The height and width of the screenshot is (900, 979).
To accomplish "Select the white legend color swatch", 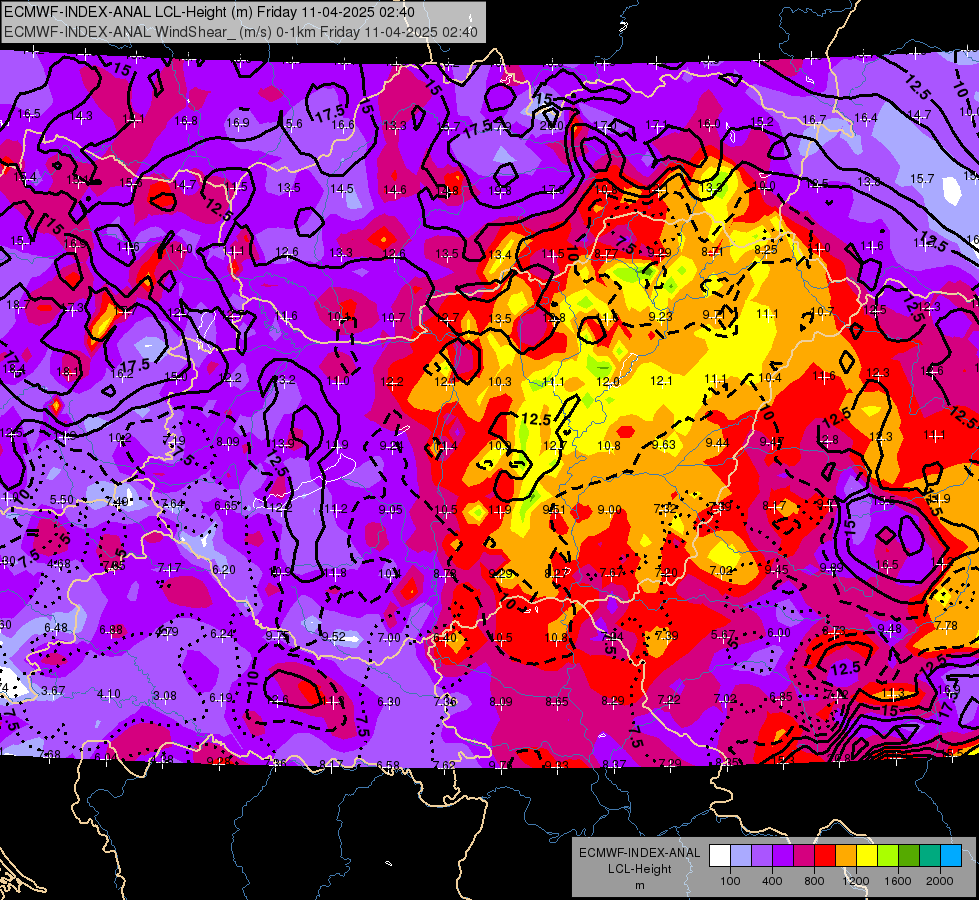I will [x=720, y=856].
